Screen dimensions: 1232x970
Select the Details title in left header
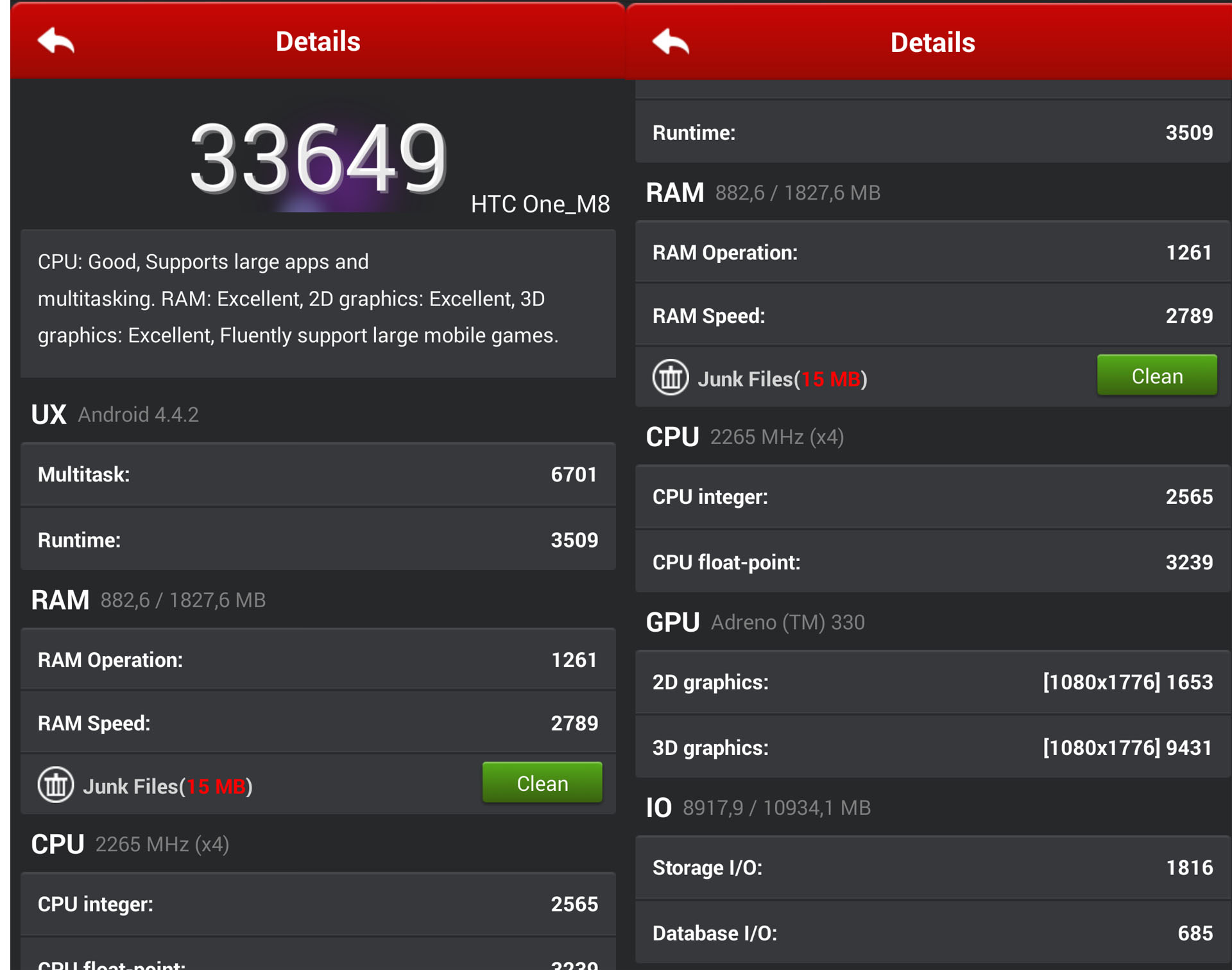(x=318, y=42)
